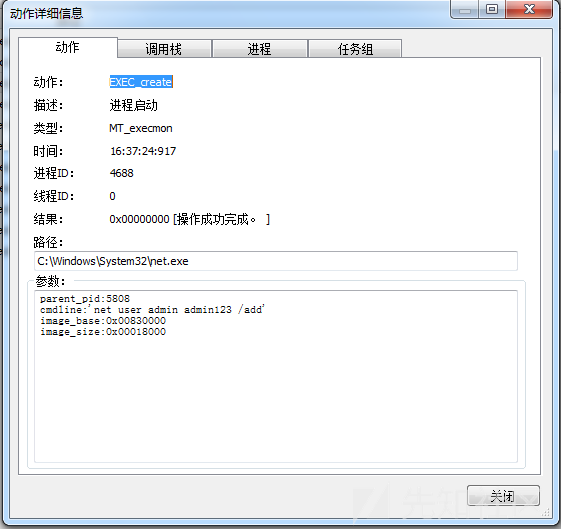The height and width of the screenshot is (529, 561).
Task: Open the 进程 tab
Action: [x=260, y=49]
